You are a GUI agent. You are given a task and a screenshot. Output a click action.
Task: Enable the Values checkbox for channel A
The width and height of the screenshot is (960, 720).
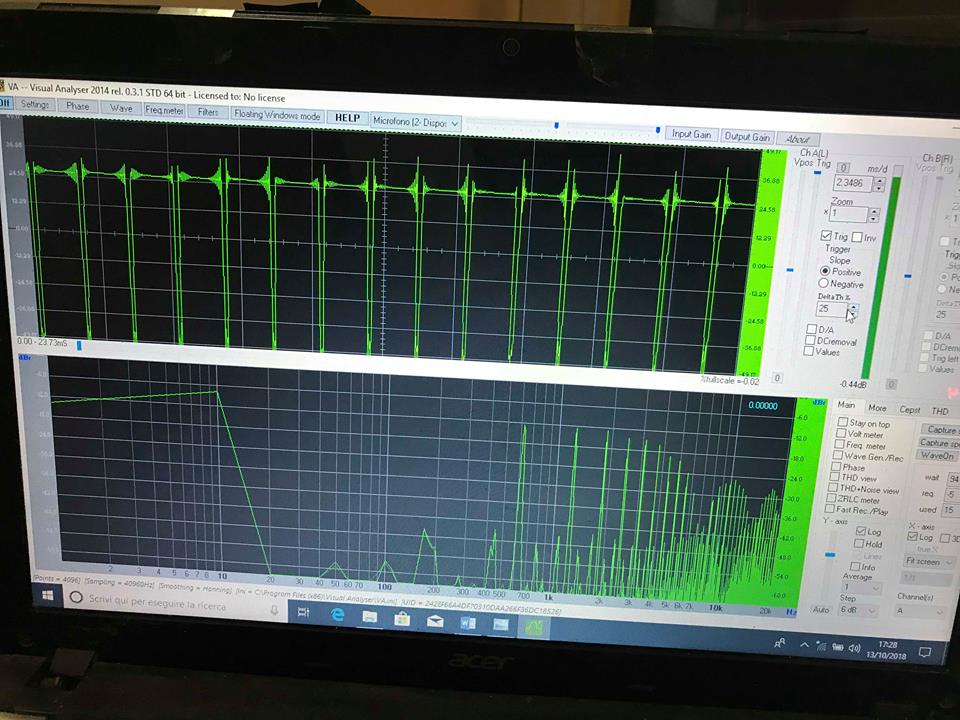click(x=809, y=351)
